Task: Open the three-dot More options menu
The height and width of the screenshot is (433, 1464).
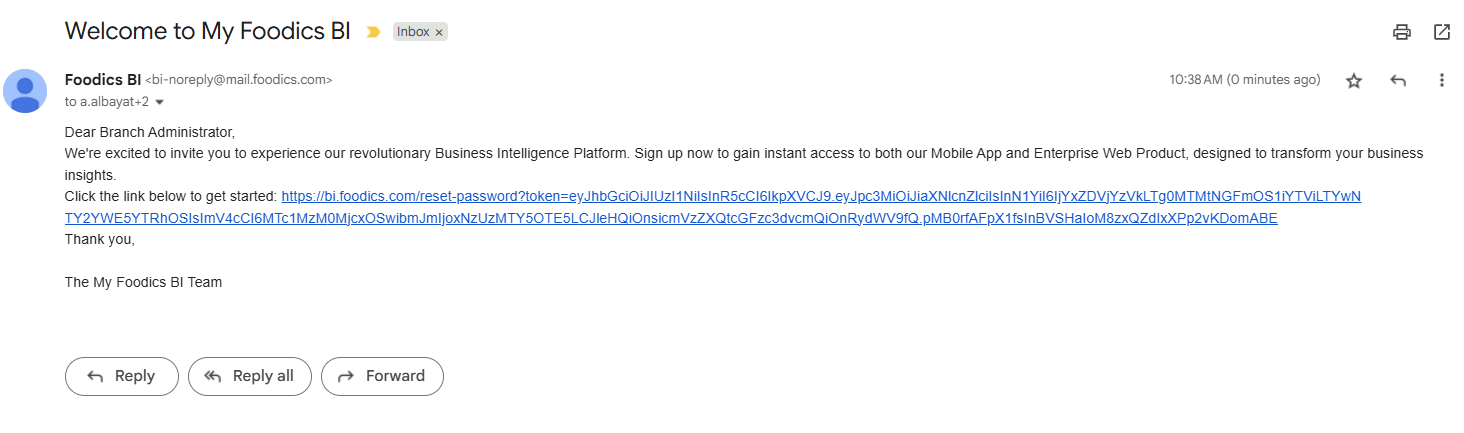Action: 1441,81
